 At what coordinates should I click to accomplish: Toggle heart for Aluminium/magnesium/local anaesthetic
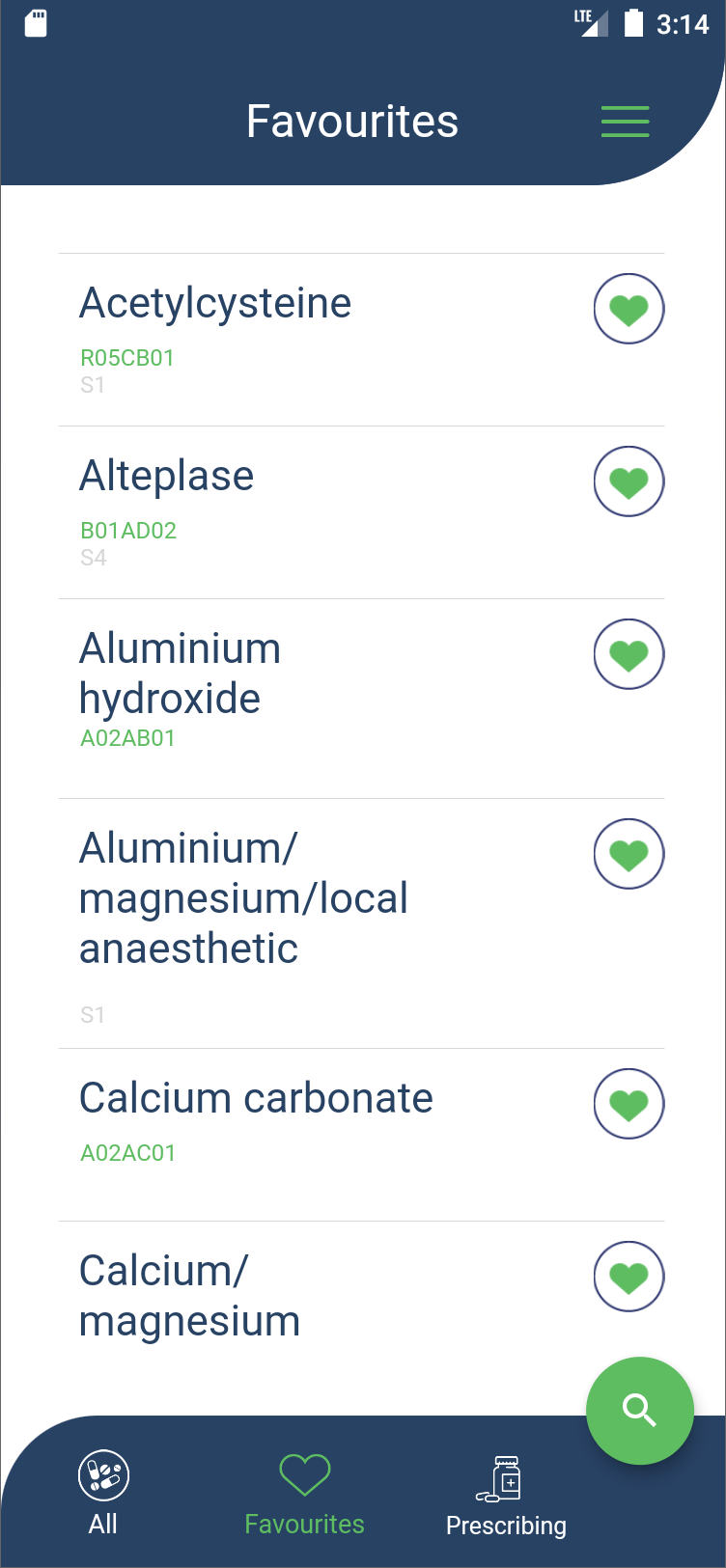628,854
